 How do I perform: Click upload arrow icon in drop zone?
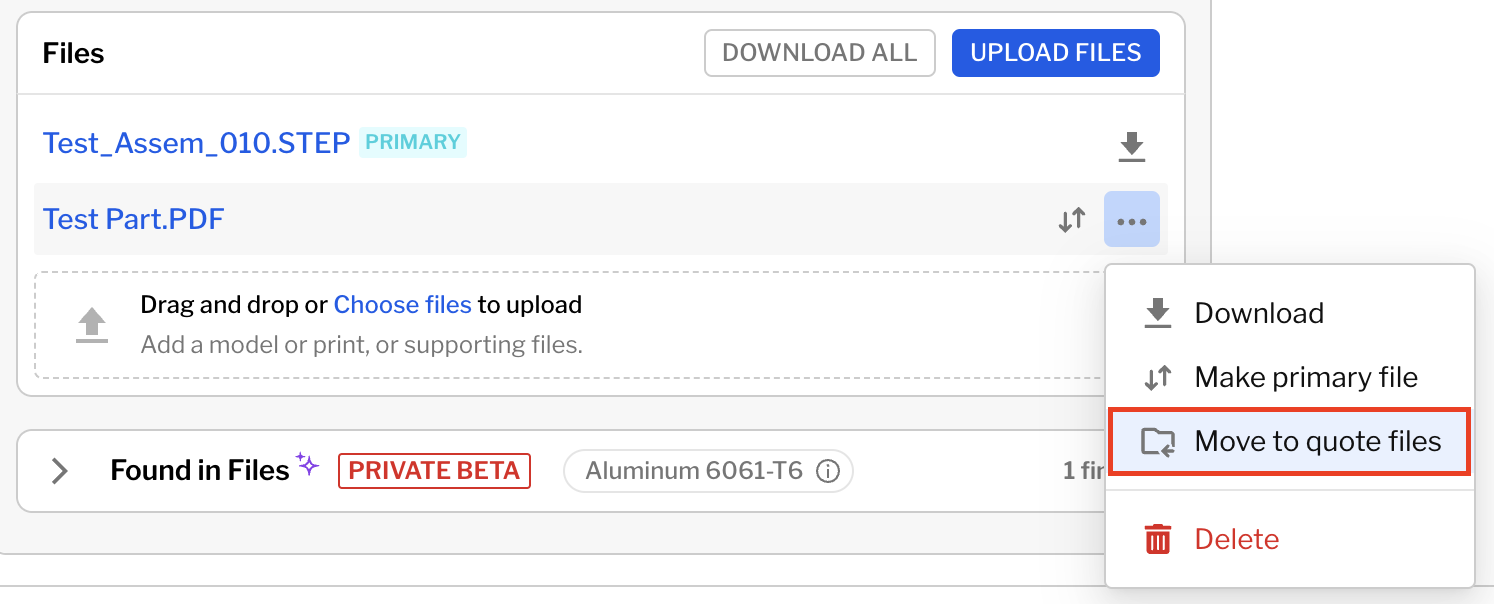92,325
